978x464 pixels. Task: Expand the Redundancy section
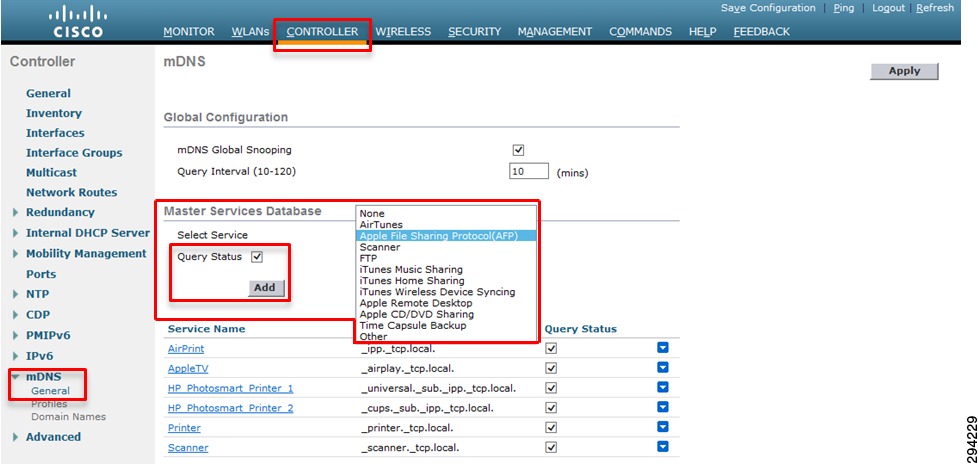click(x=15, y=213)
